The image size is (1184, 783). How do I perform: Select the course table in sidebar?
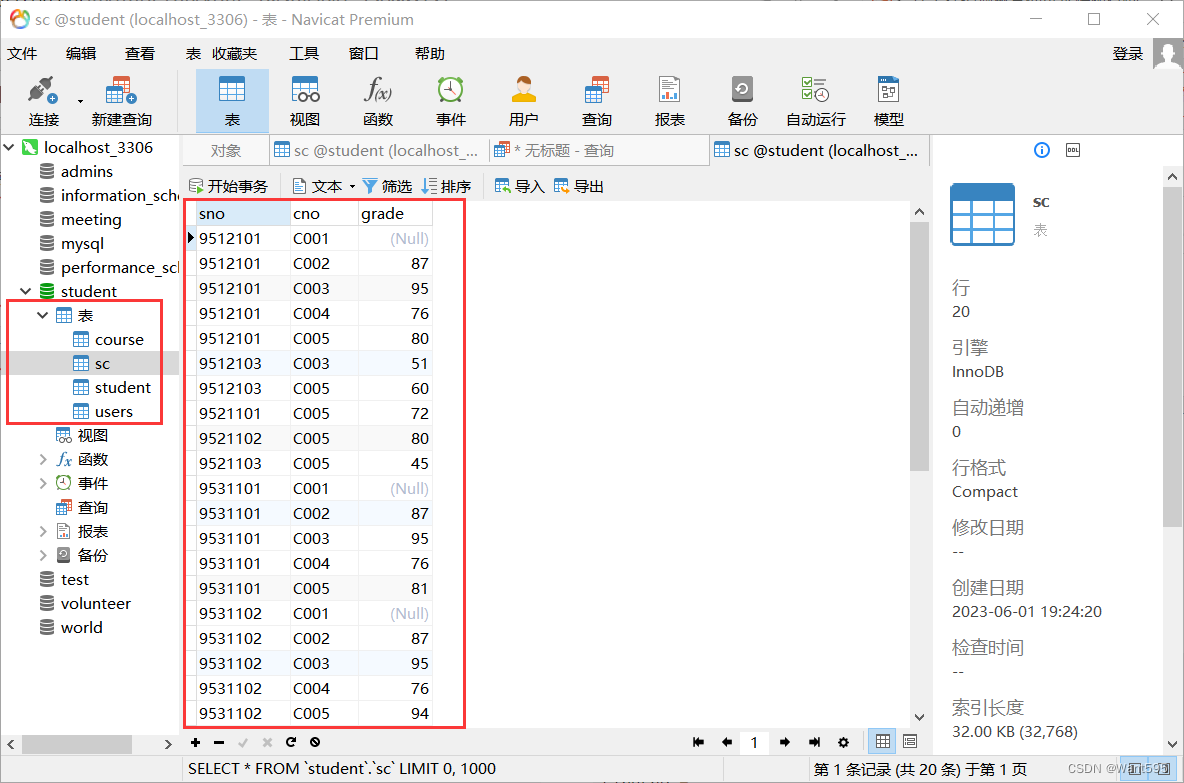tap(118, 339)
